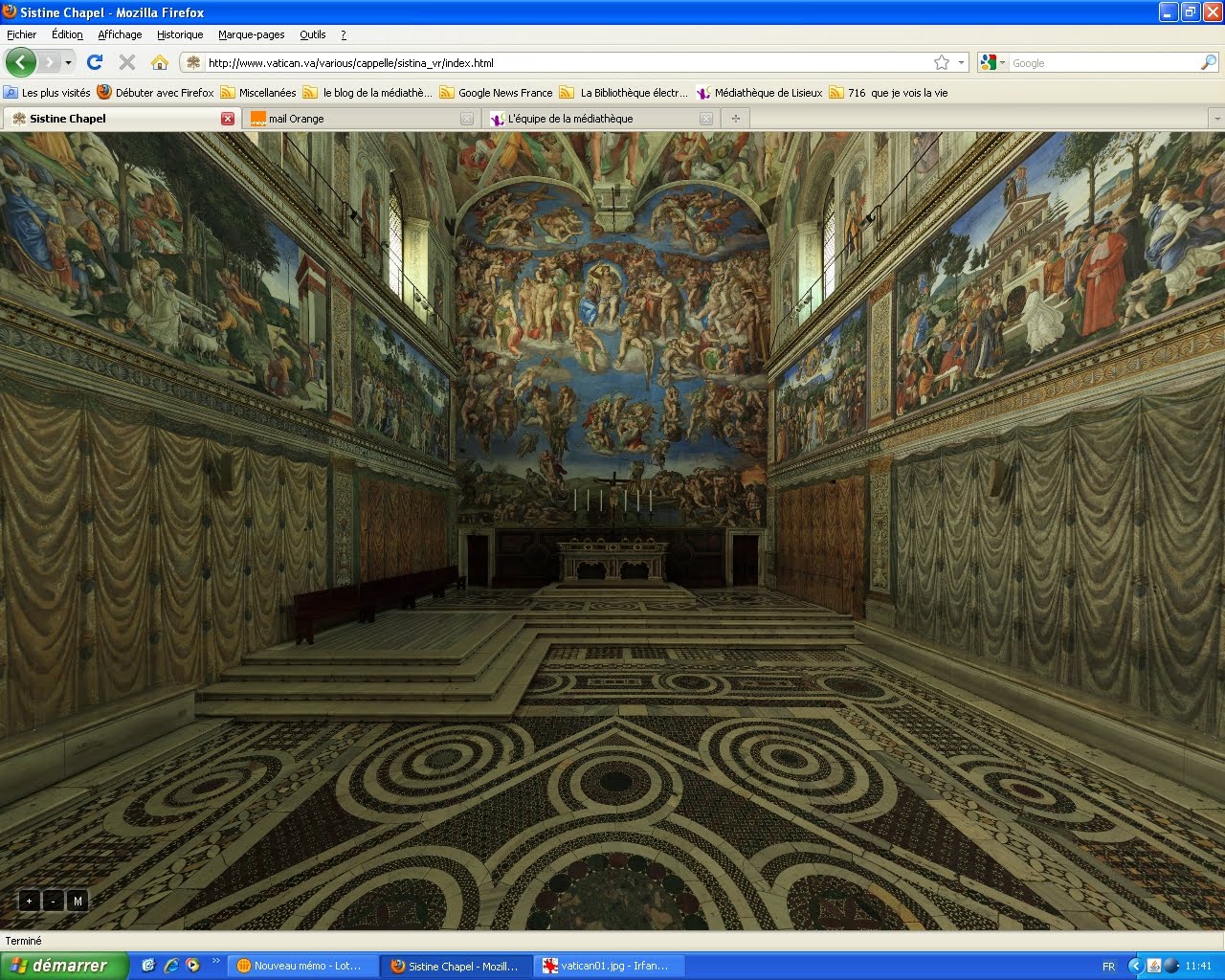
Task: Open the address bar history dropdown
Action: coord(961,63)
